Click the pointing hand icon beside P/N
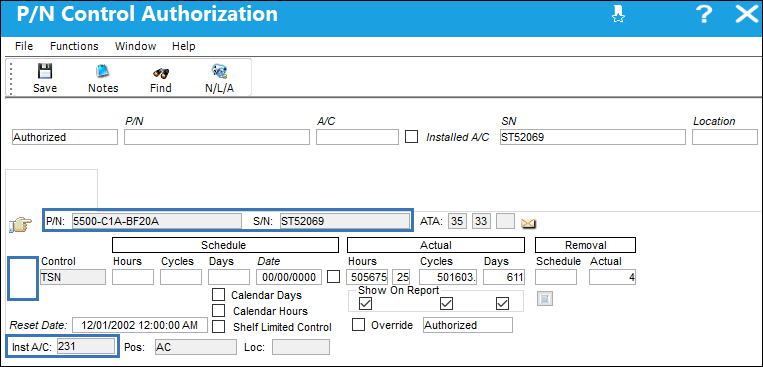This screenshot has height=367, width=763. coord(21,225)
